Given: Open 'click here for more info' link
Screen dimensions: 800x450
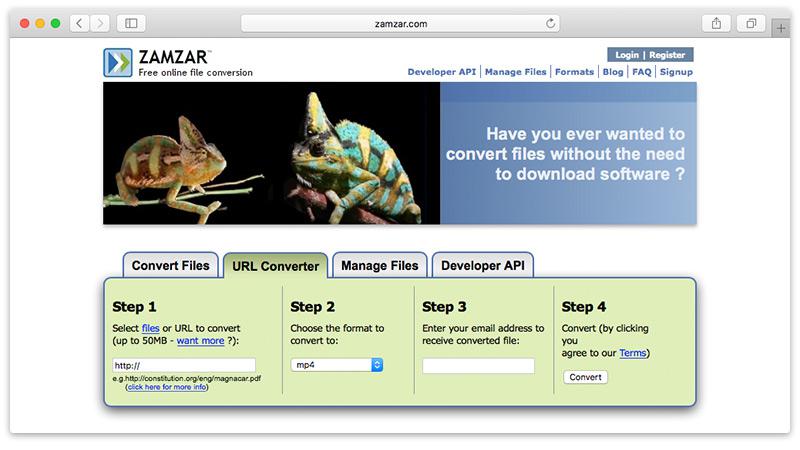Looking at the screenshot, I should [167, 387].
